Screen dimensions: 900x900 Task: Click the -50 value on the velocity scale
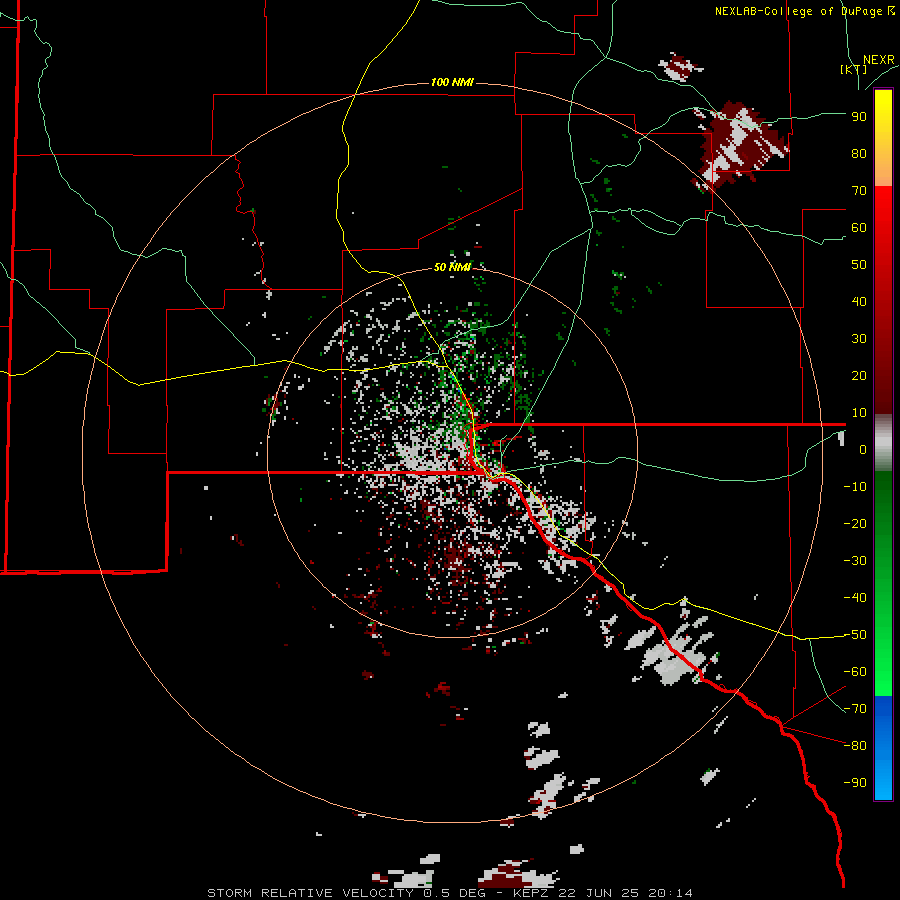click(855, 635)
